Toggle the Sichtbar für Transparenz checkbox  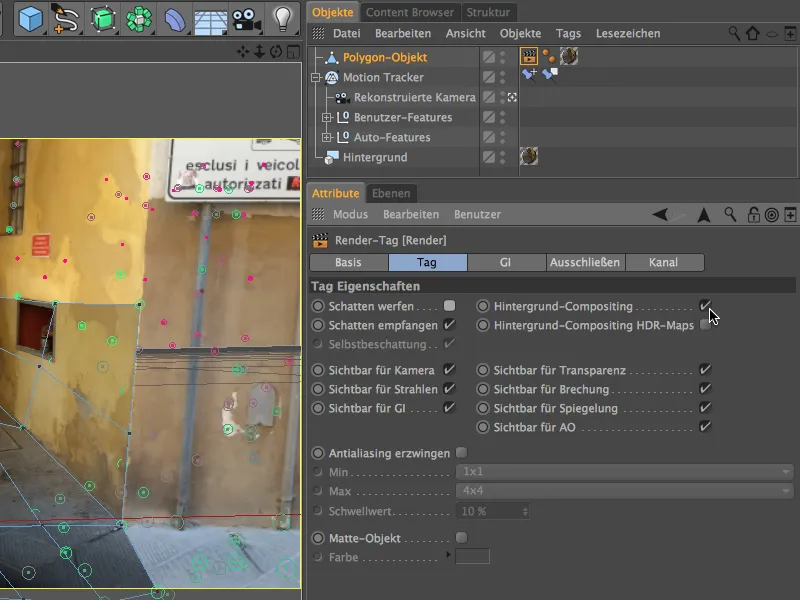[x=705, y=369]
